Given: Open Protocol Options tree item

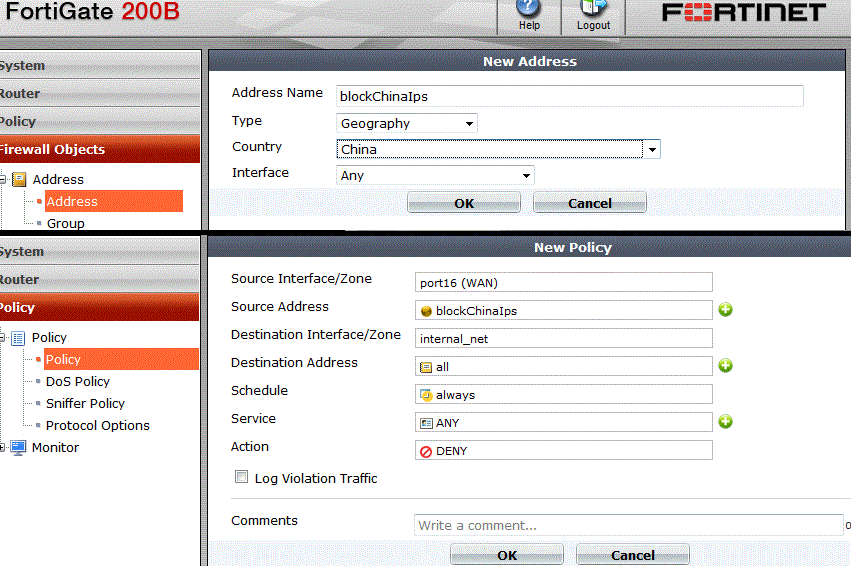Looking at the screenshot, I should (x=98, y=425).
